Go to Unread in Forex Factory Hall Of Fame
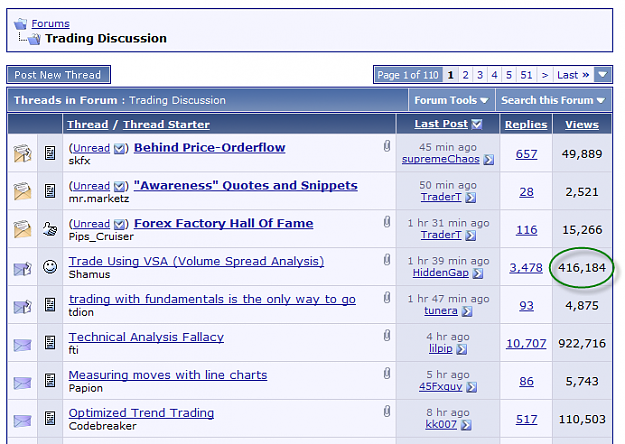Viewport: 625px width, 444px height. click(x=91, y=224)
